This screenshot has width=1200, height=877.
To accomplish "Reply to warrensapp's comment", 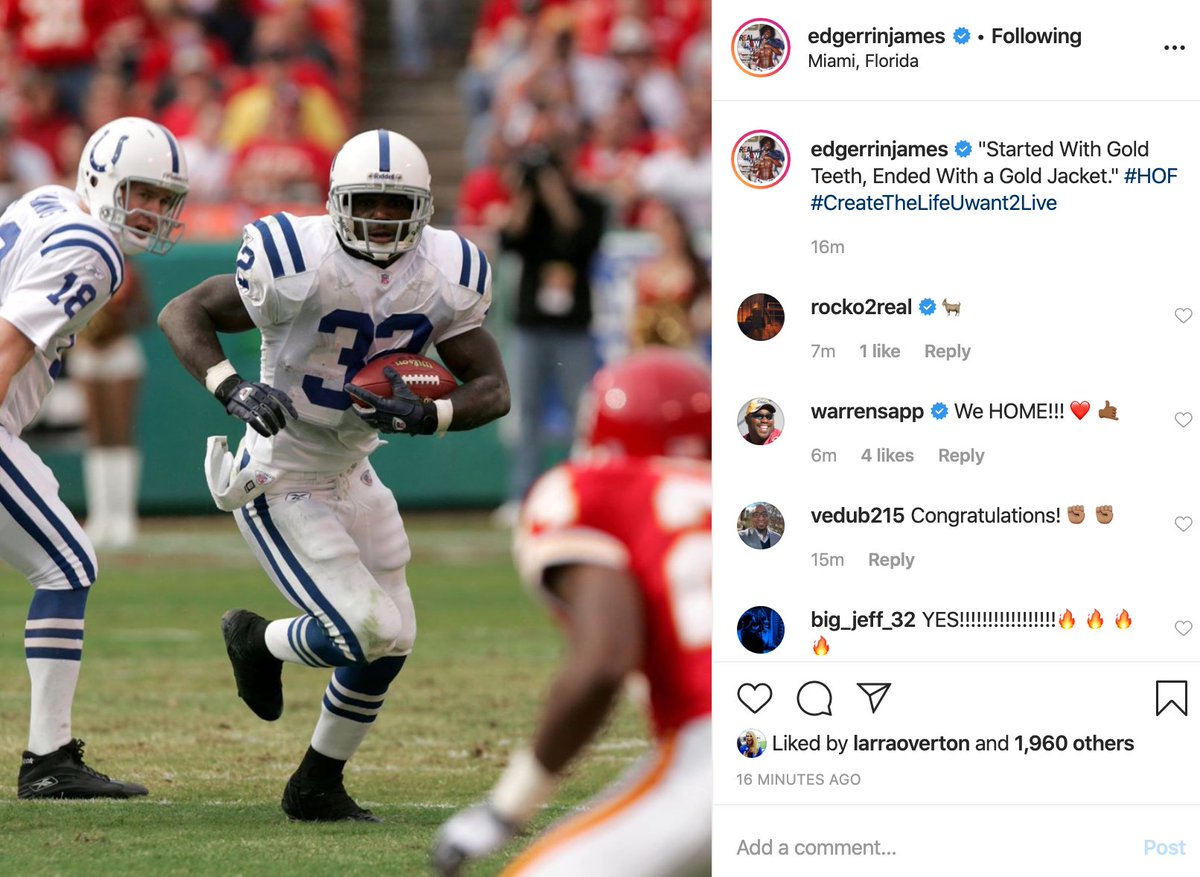I will click(961, 455).
